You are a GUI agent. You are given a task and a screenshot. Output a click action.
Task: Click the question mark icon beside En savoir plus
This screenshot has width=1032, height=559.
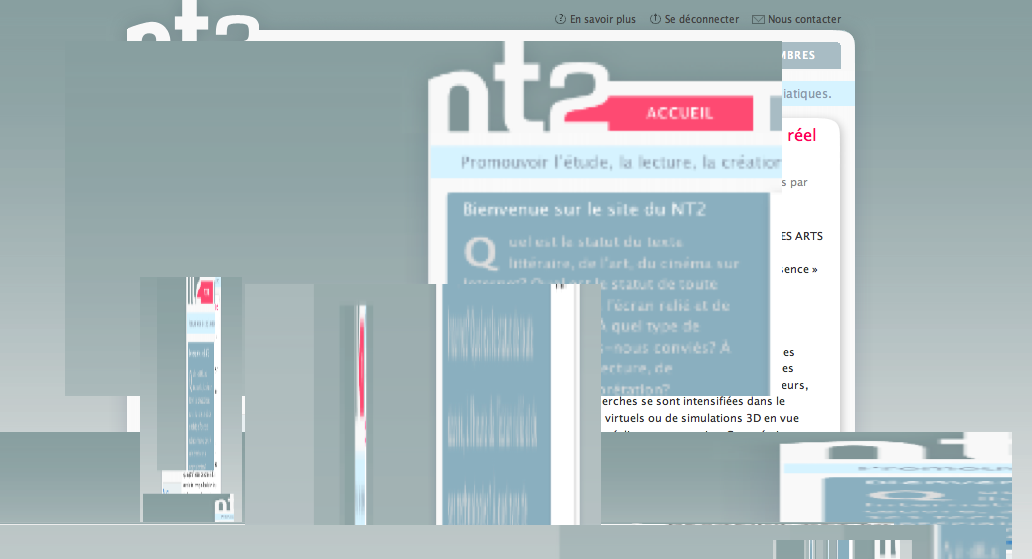coord(561,19)
